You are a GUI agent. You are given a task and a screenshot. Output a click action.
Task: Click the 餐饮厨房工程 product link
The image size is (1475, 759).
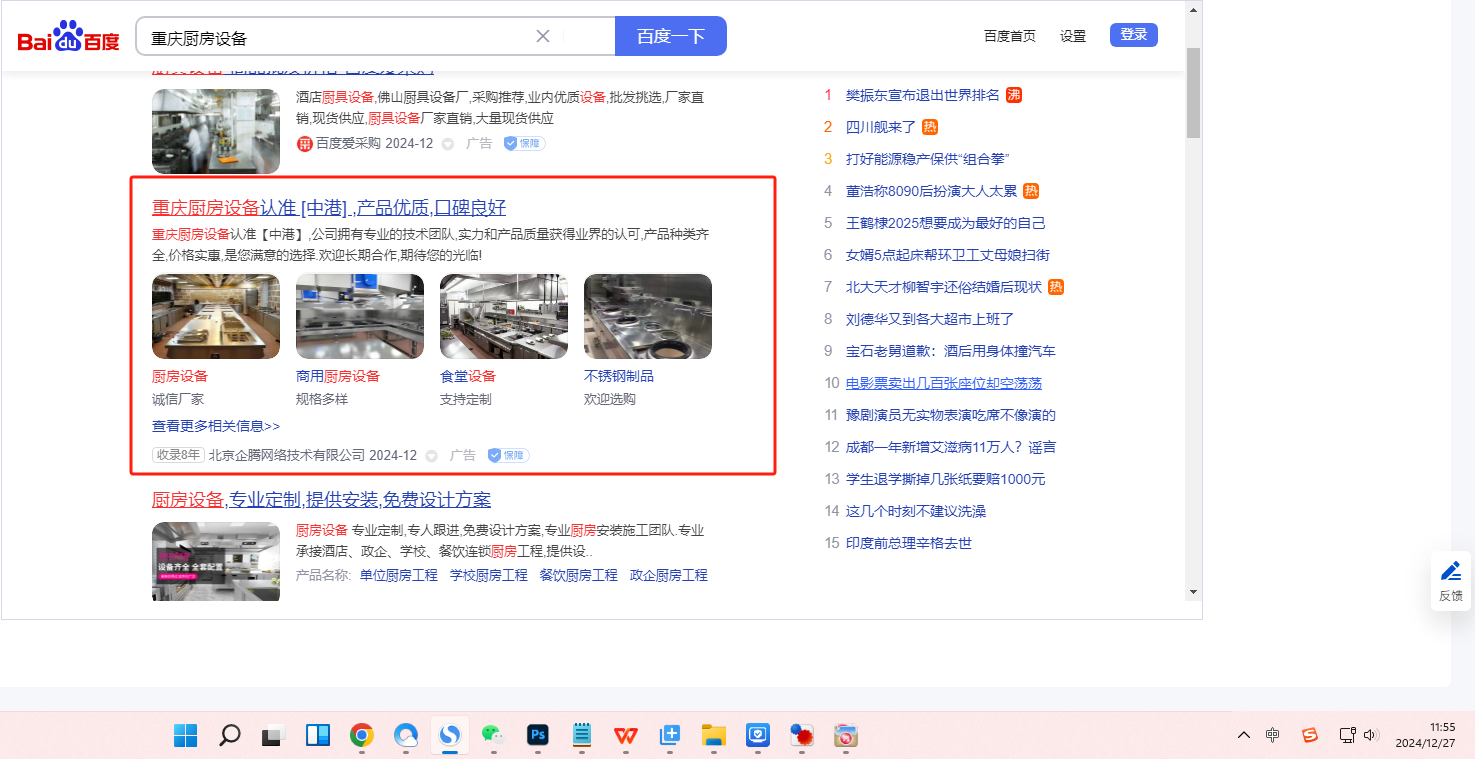tap(579, 575)
